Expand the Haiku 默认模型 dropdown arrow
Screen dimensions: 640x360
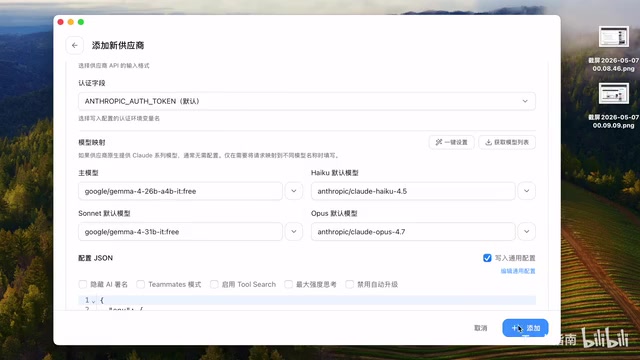coord(527,191)
